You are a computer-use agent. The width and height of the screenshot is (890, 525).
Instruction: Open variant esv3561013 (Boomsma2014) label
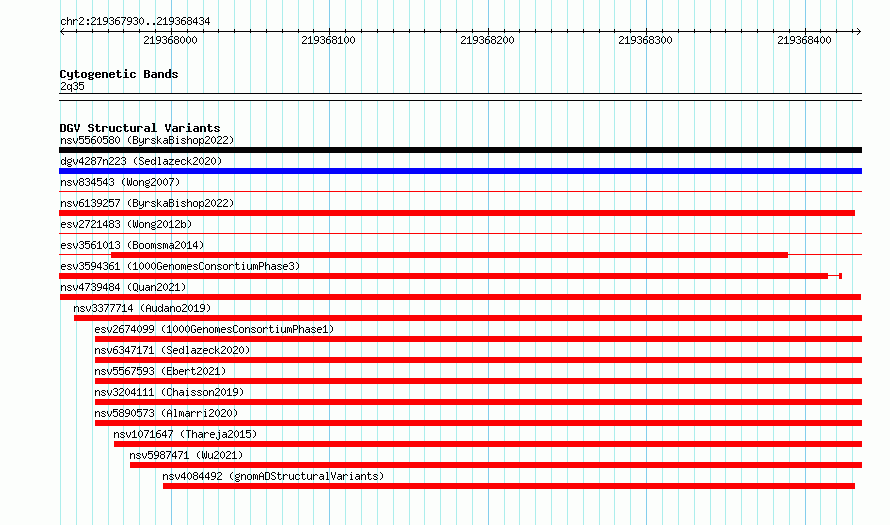coord(132,245)
